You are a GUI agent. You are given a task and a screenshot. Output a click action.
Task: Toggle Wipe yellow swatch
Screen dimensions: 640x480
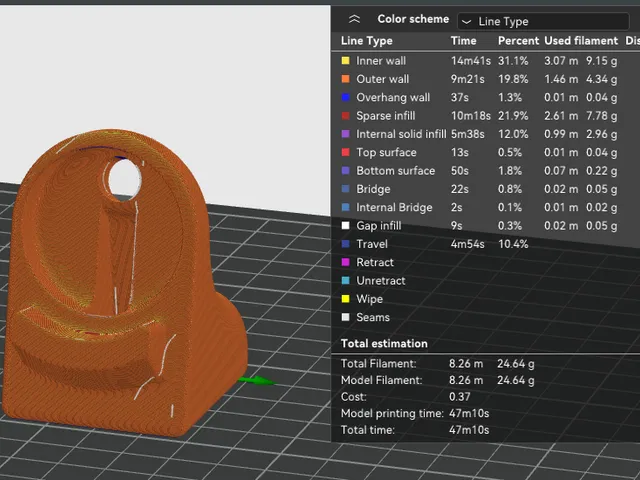pos(345,299)
